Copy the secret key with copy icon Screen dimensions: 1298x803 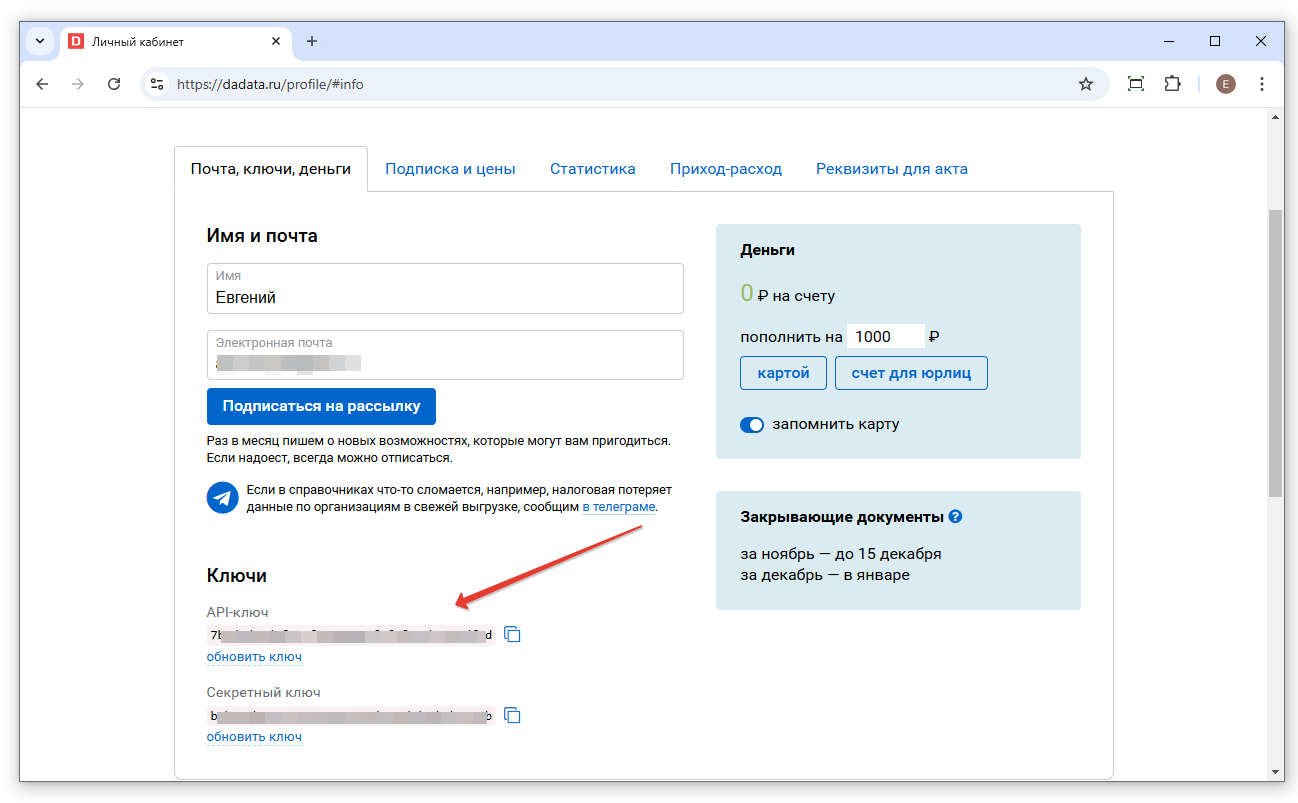(512, 715)
